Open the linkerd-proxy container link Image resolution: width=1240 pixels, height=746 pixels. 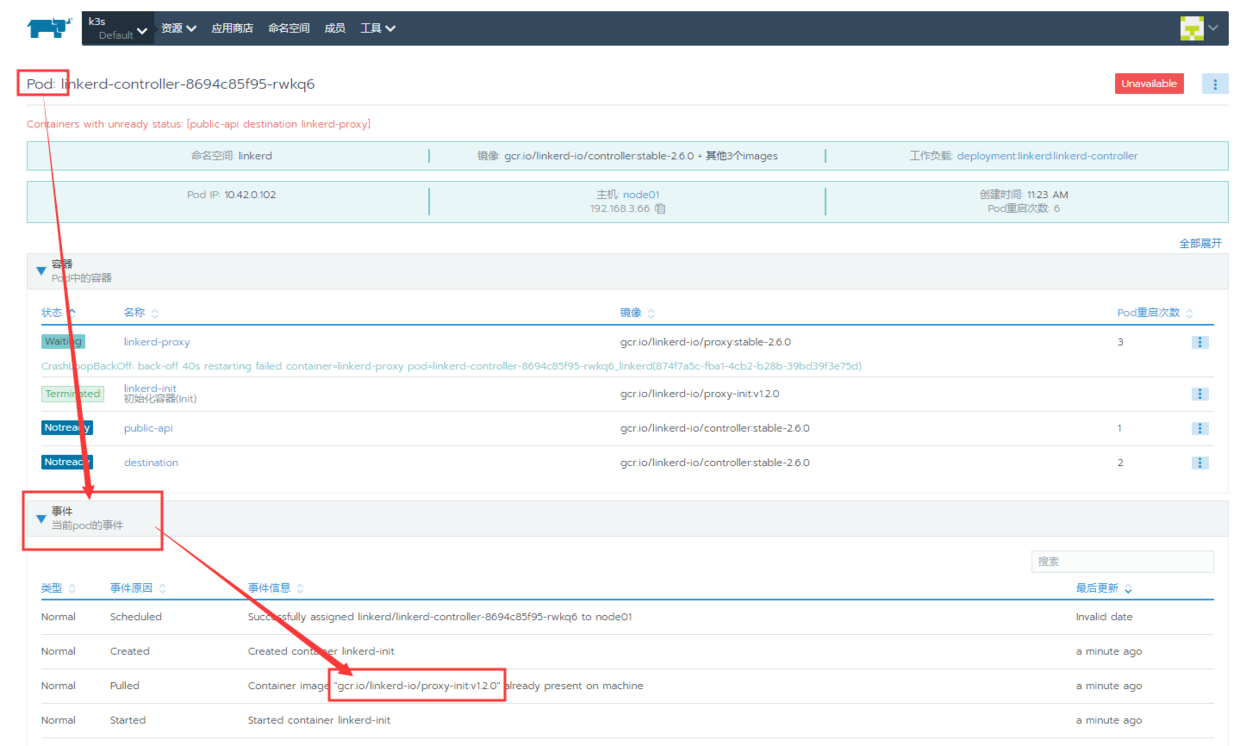click(157, 342)
